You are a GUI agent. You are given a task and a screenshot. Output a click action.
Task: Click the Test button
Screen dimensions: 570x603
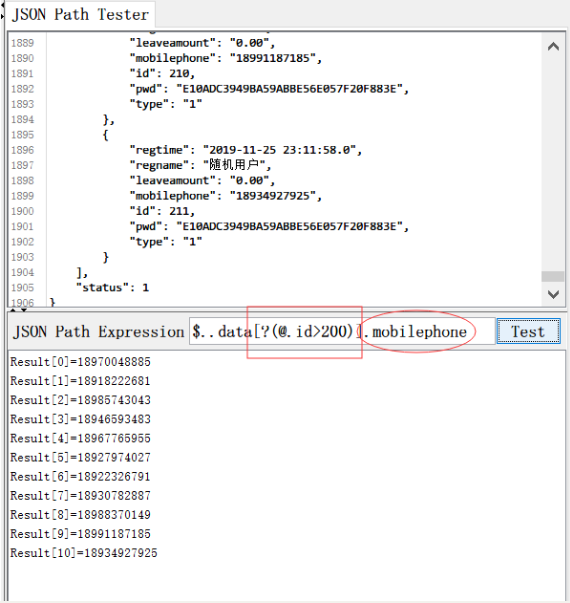pos(528,331)
